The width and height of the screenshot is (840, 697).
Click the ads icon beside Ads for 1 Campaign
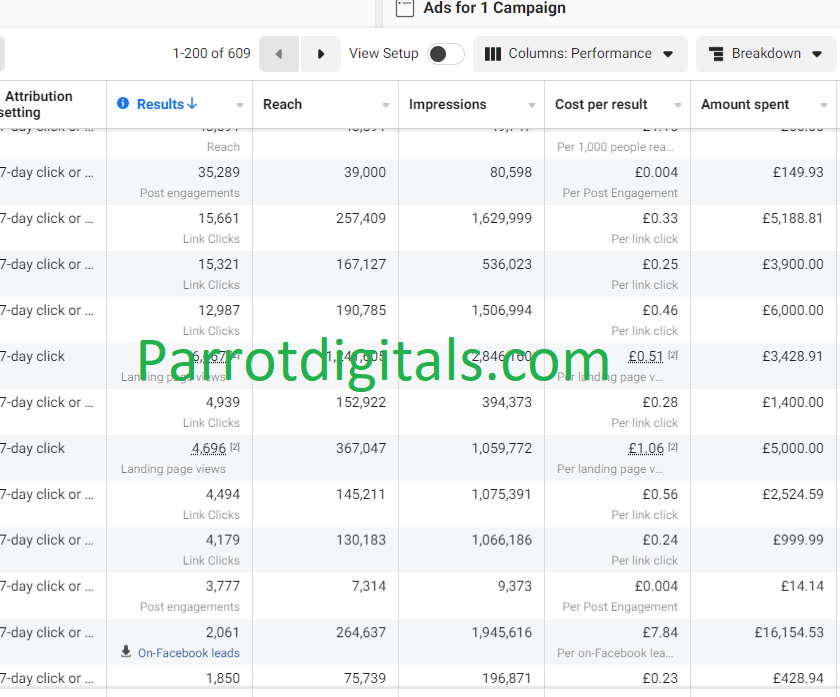404,8
